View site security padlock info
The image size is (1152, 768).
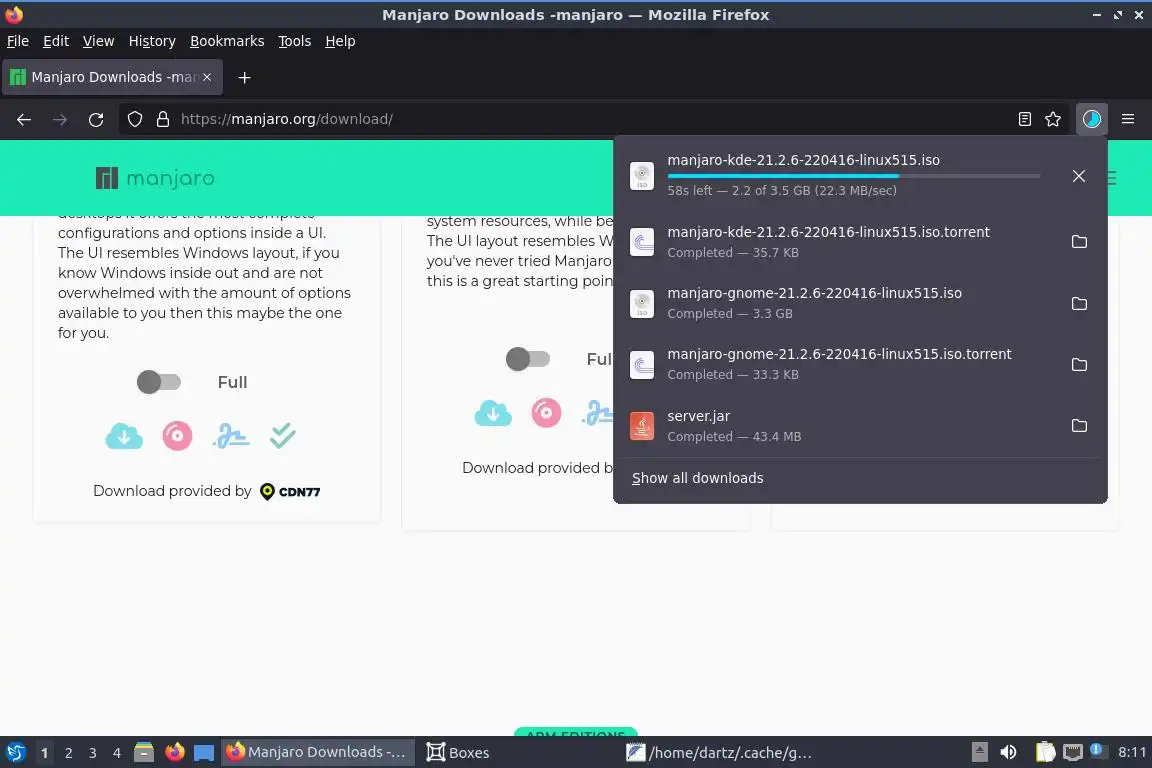pos(163,119)
